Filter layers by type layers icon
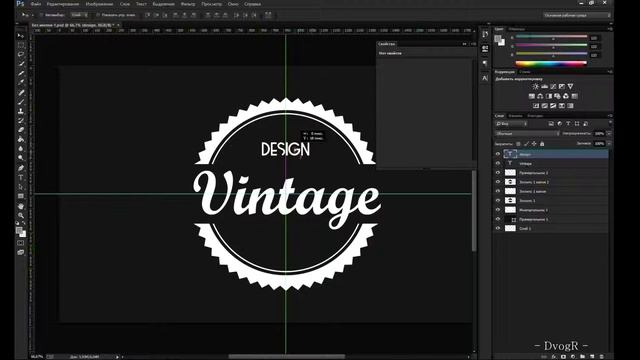Image resolution: width=640 pixels, height=360 pixels. [568, 124]
